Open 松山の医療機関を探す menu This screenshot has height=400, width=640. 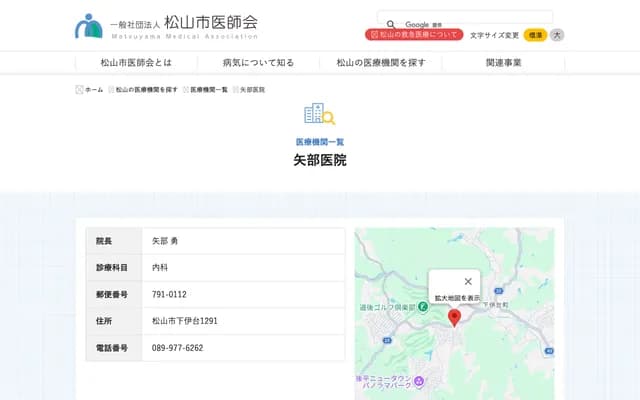tap(381, 63)
